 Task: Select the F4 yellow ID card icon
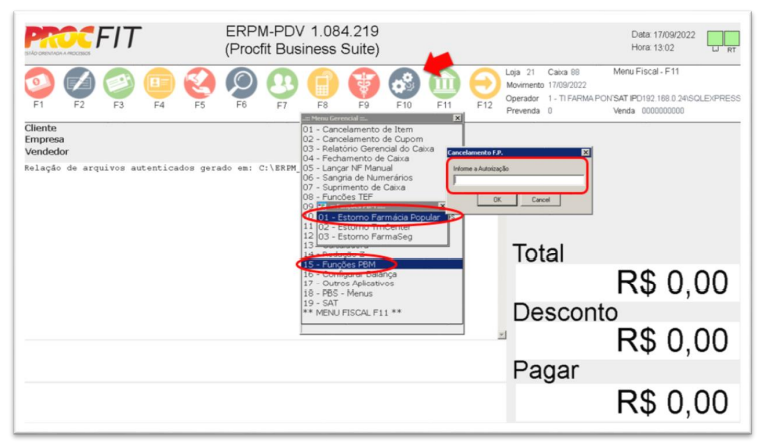pos(160,83)
